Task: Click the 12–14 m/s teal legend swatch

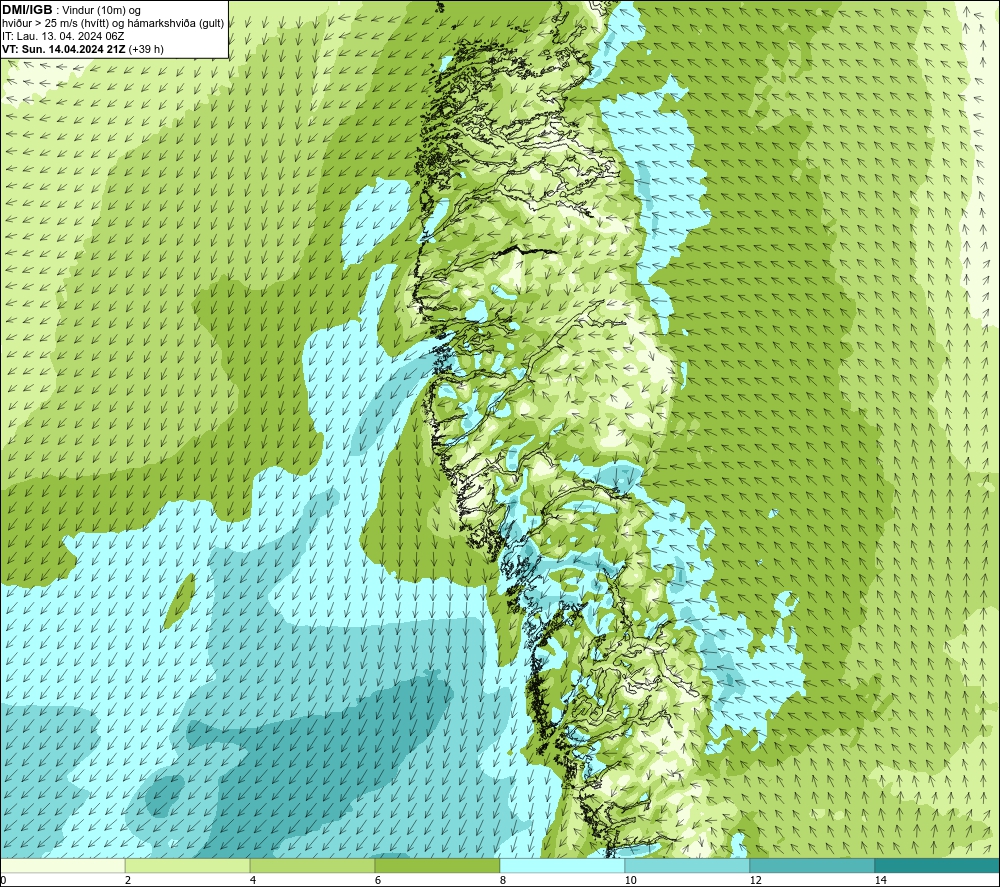Action: tap(812, 865)
